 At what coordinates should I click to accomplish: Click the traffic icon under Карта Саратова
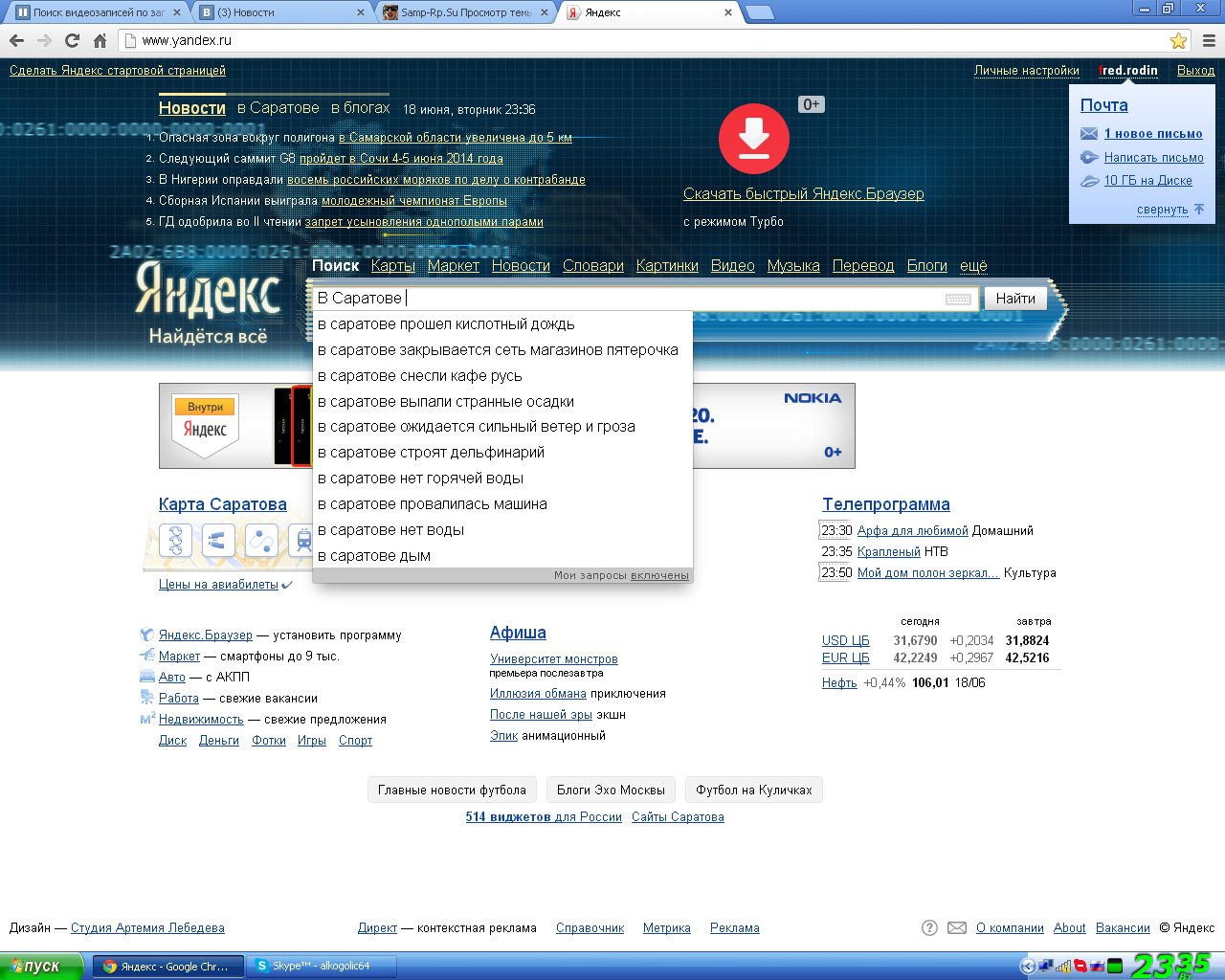218,541
